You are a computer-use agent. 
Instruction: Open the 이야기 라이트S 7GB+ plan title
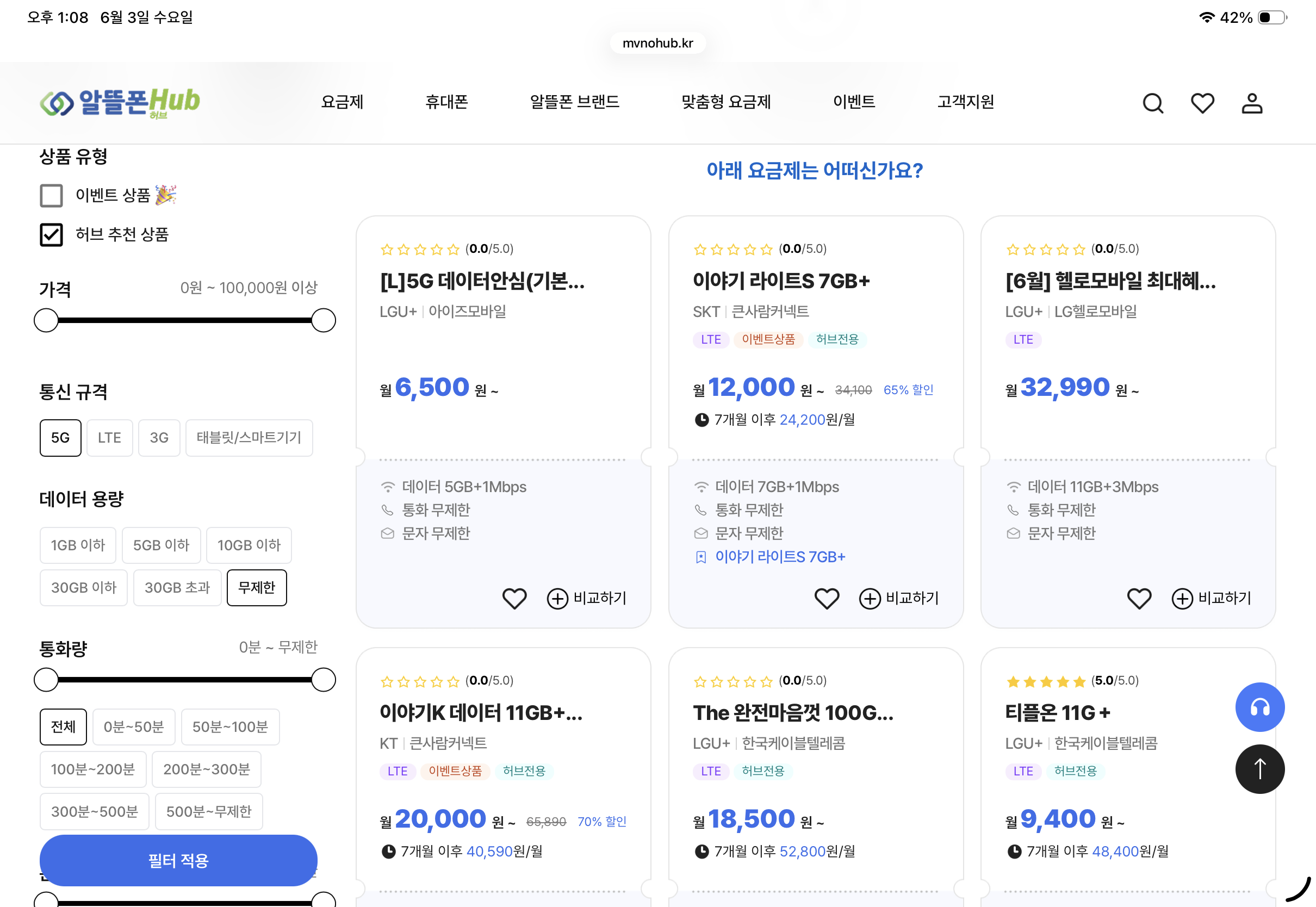pyautogui.click(x=781, y=281)
